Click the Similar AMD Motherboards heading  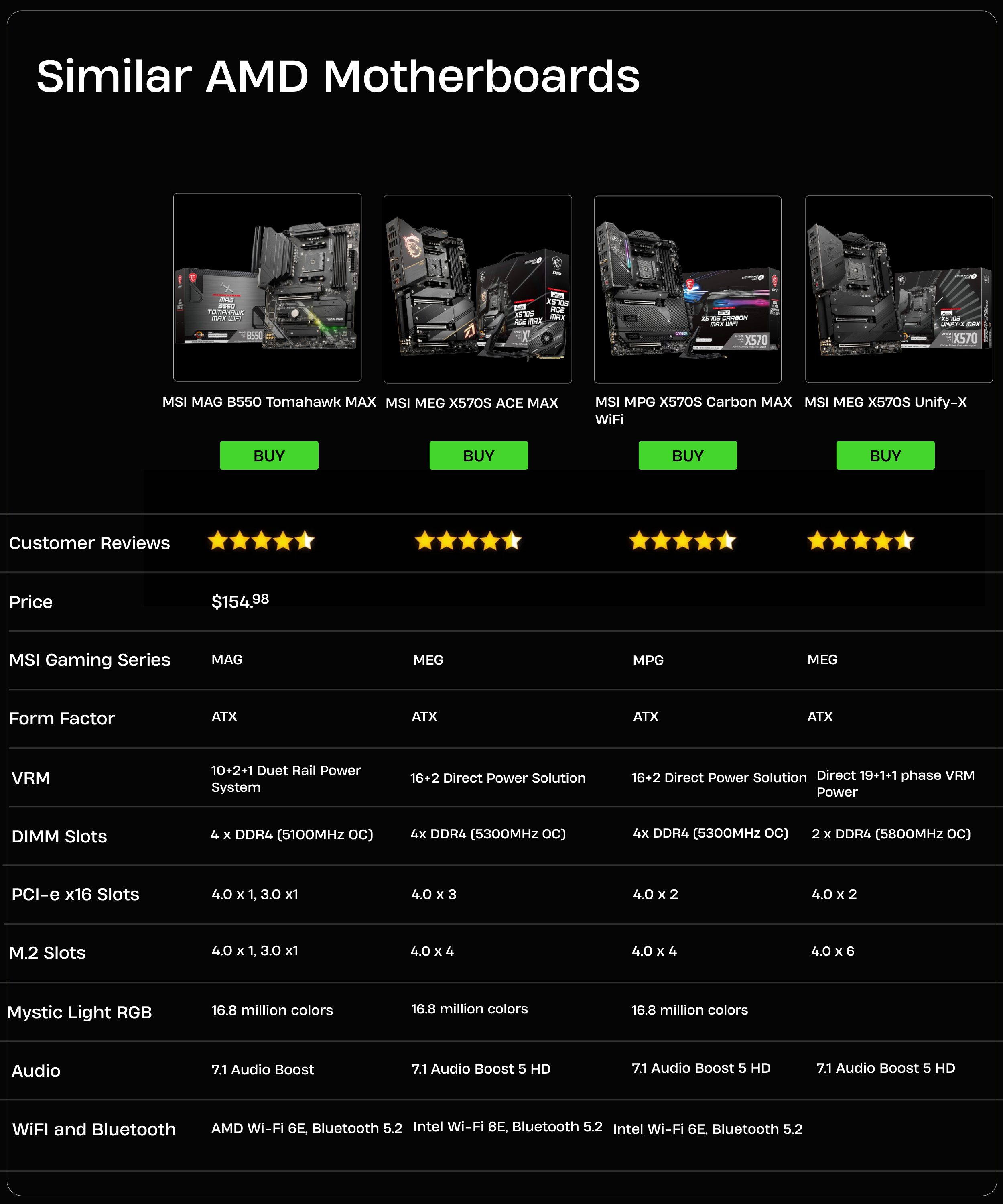pos(338,76)
